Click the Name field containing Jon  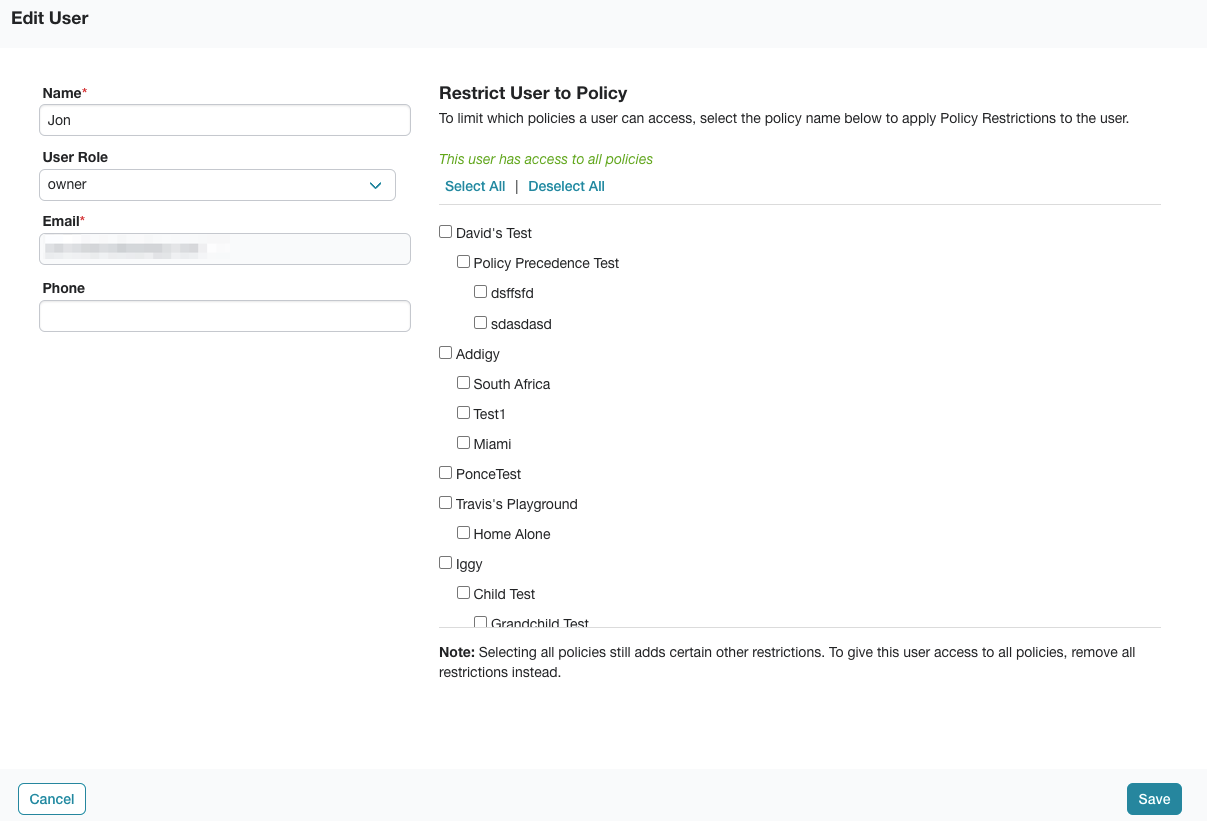[x=224, y=119]
